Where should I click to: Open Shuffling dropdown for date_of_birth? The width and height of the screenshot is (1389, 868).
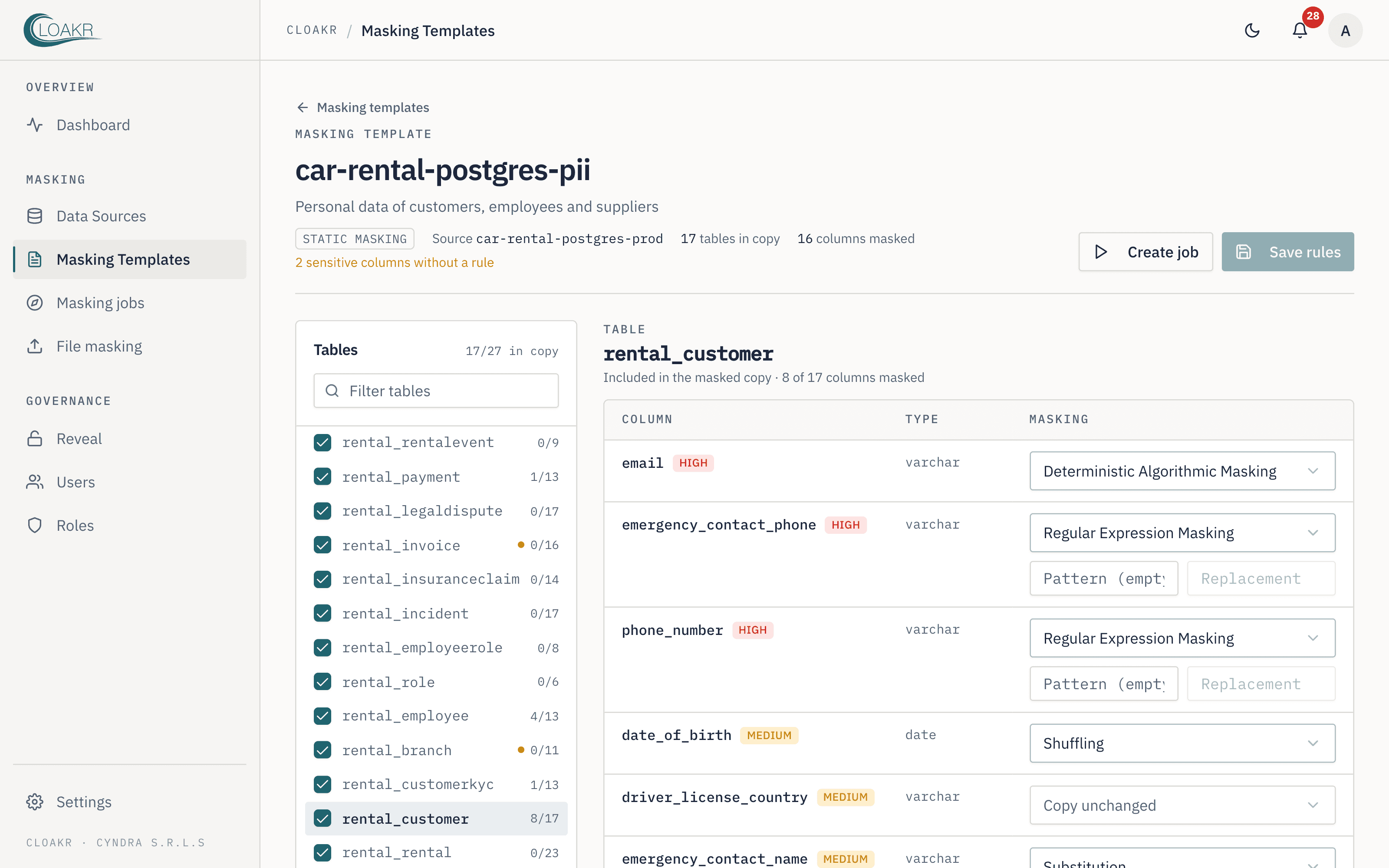1182,743
